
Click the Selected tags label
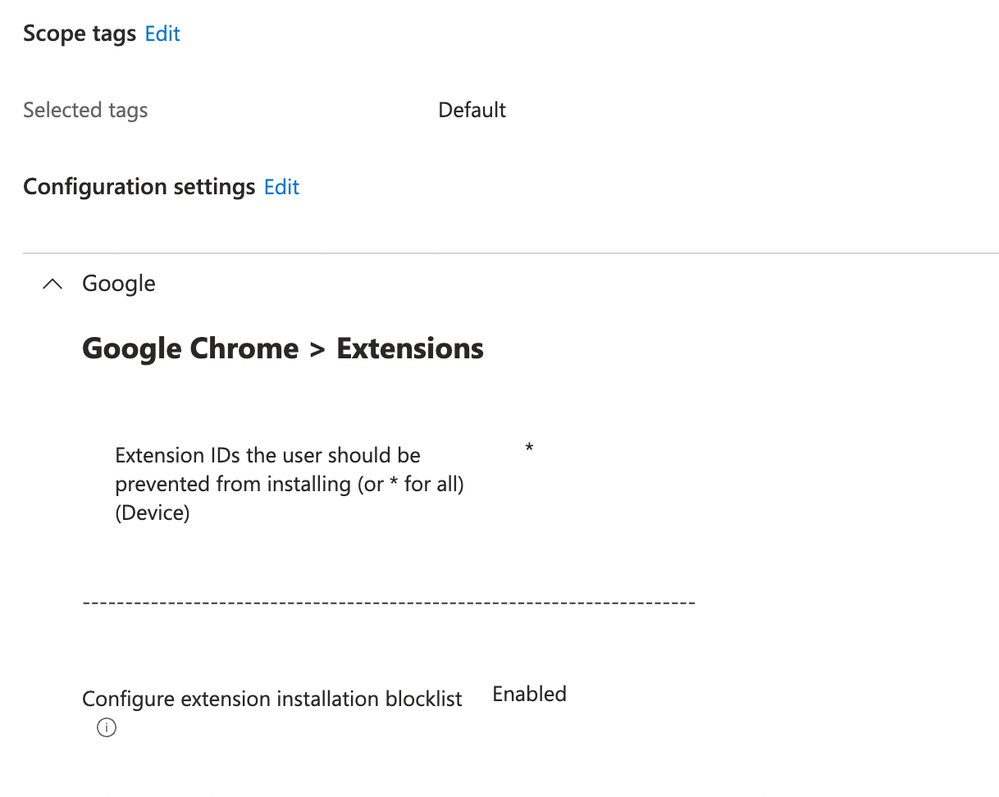(x=85, y=110)
